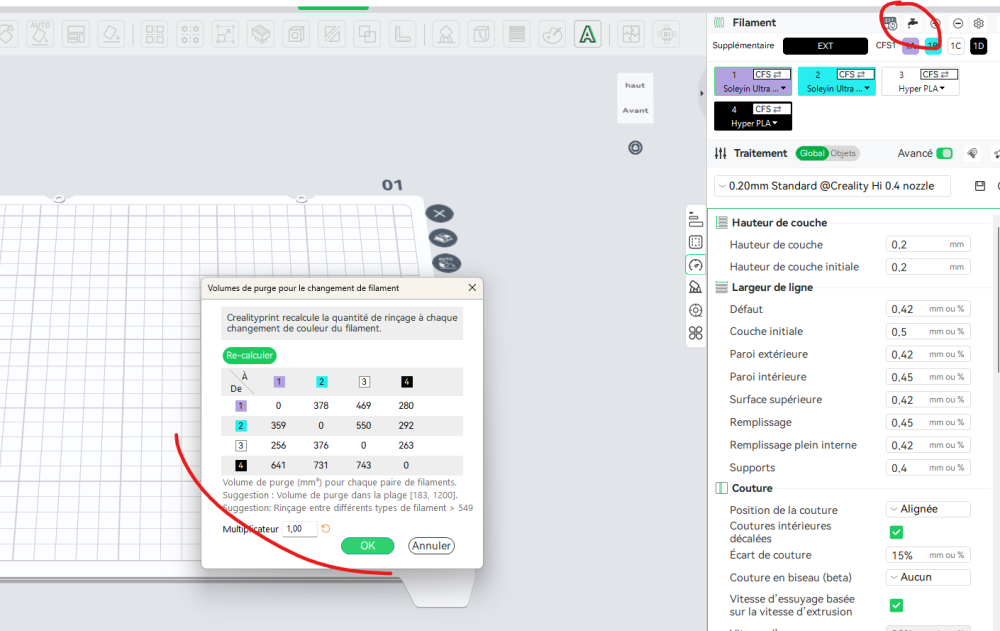Open the support side tab icon
Viewport: 1000px width, 631px height.
tap(696, 288)
